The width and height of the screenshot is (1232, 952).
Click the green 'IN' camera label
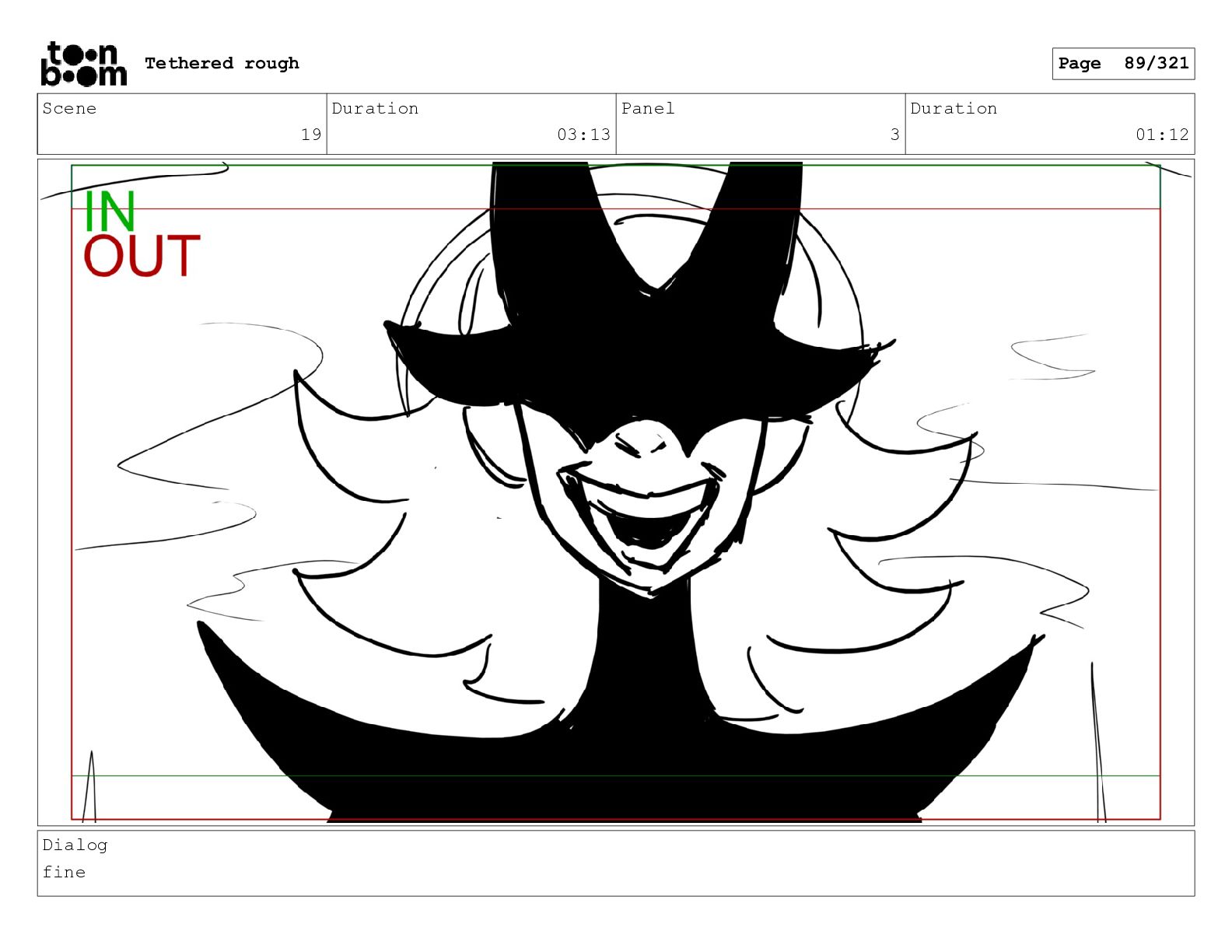click(x=110, y=211)
